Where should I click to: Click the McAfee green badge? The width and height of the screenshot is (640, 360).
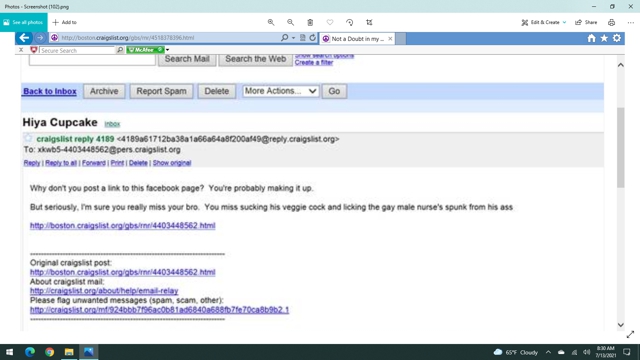pyautogui.click(x=145, y=50)
